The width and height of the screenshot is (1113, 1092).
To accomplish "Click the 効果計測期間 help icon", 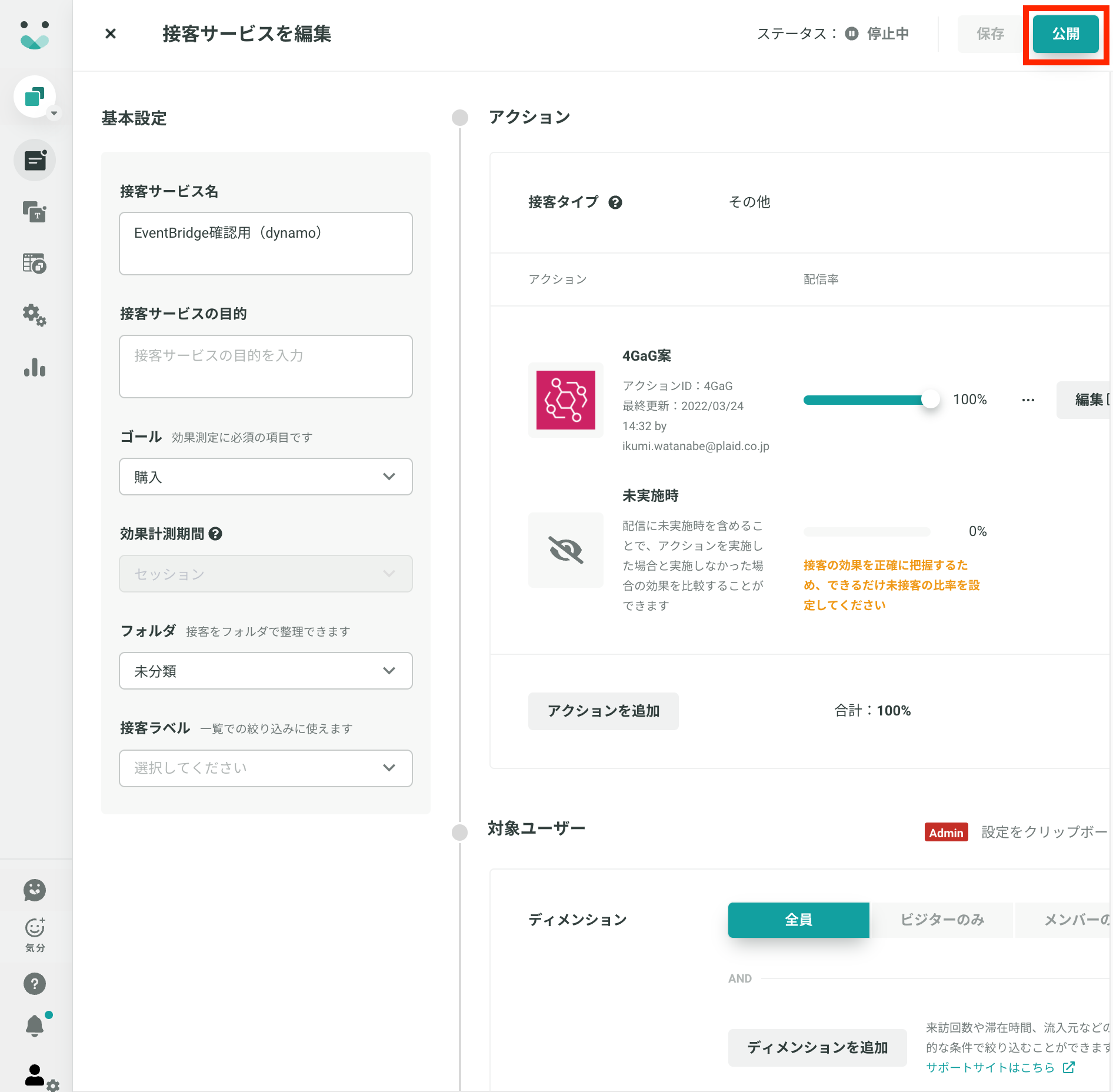I will click(215, 534).
